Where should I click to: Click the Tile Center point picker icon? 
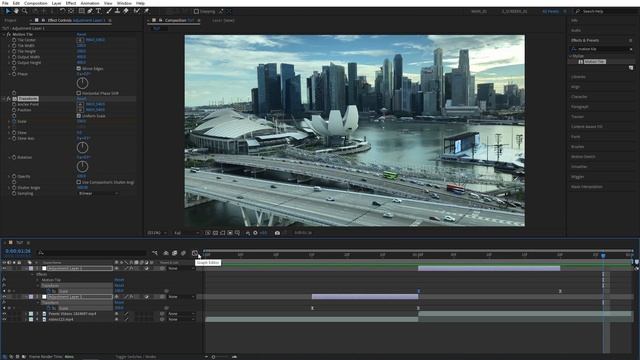click(80, 40)
